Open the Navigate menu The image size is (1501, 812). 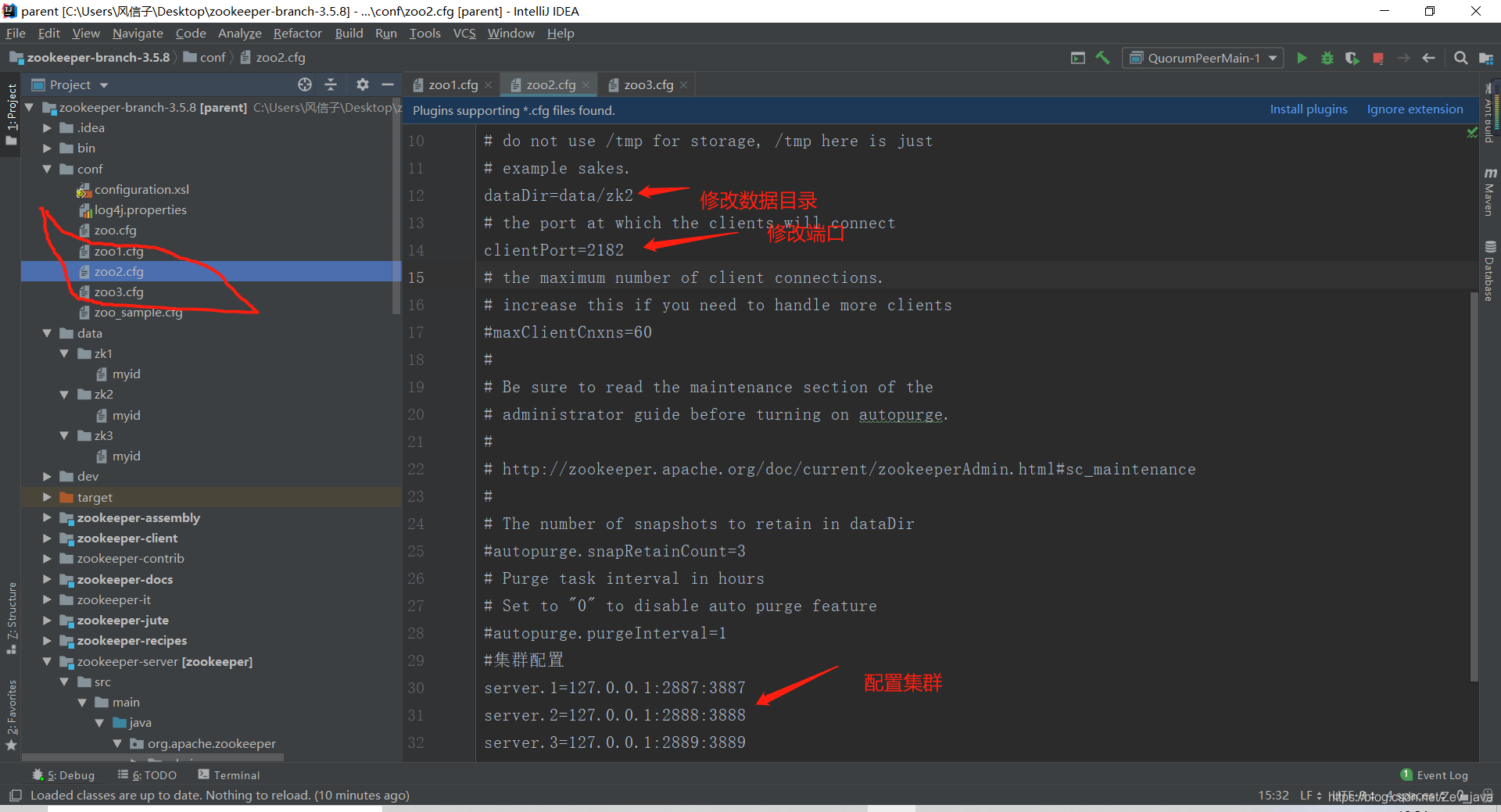pos(138,33)
